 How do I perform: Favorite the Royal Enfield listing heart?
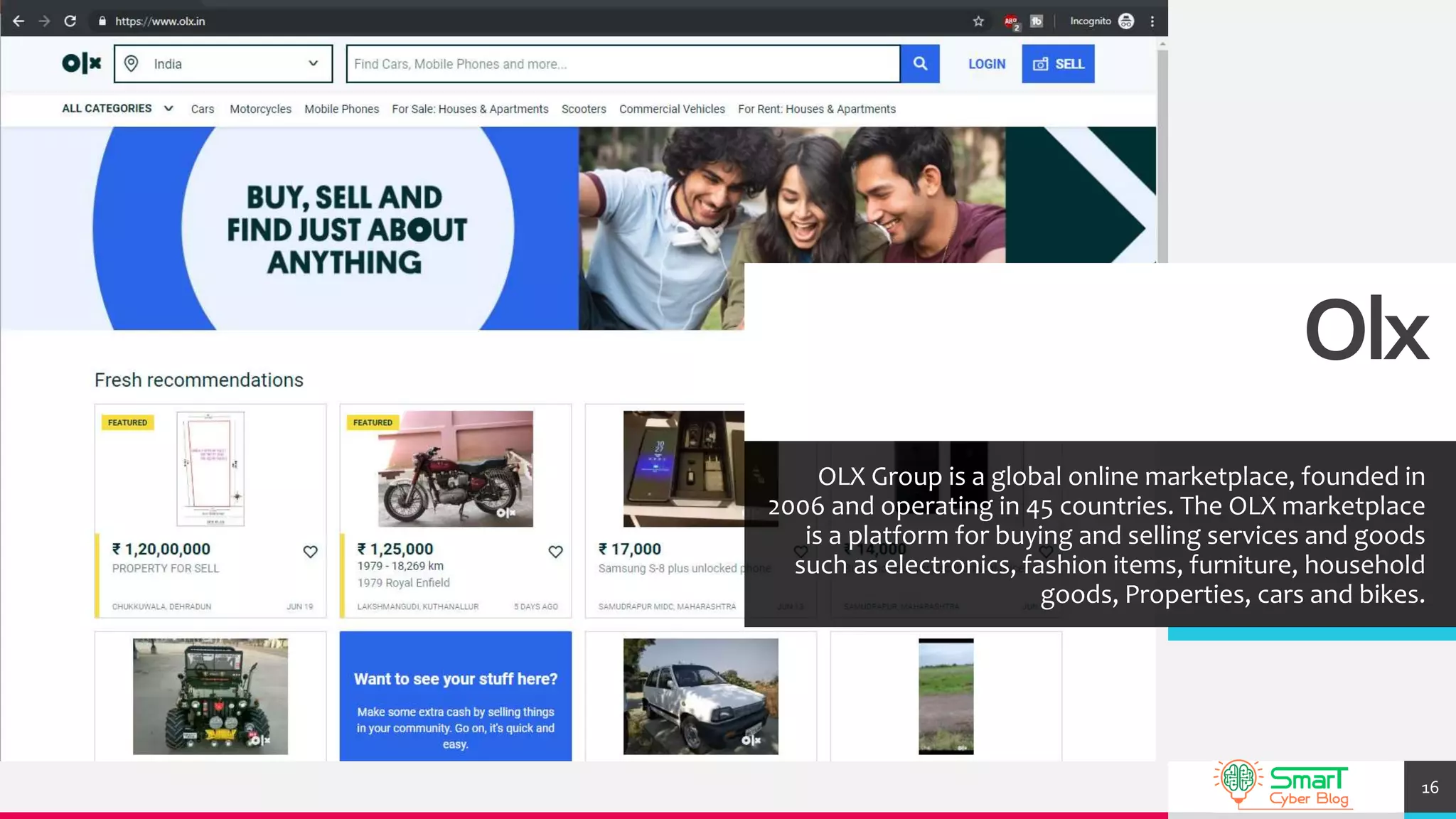pos(555,552)
